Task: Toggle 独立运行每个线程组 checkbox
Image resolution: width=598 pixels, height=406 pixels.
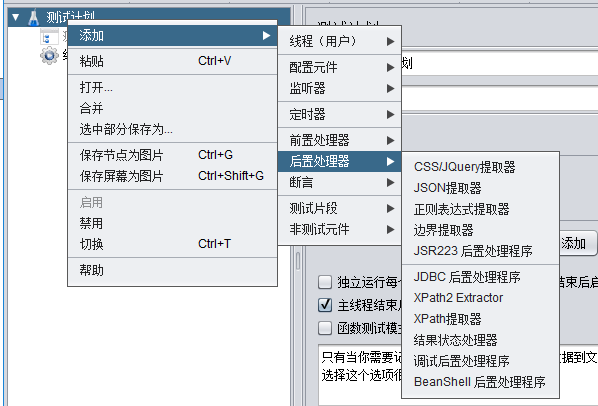Action: 325,282
